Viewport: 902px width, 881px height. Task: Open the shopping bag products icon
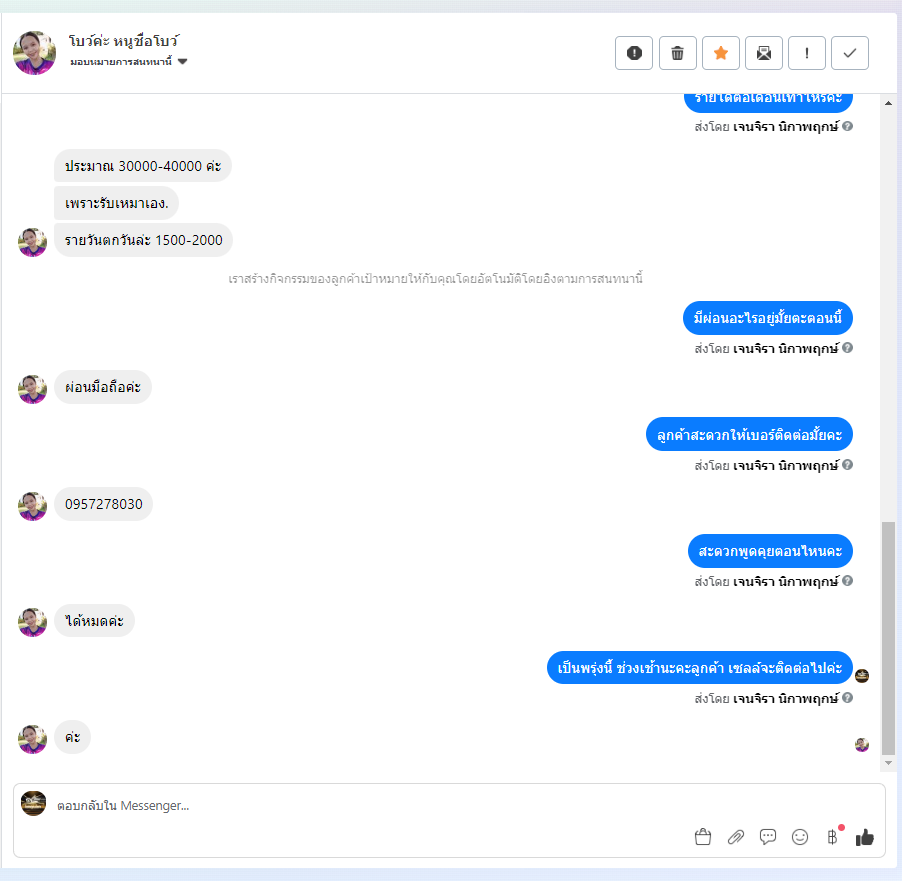[703, 837]
